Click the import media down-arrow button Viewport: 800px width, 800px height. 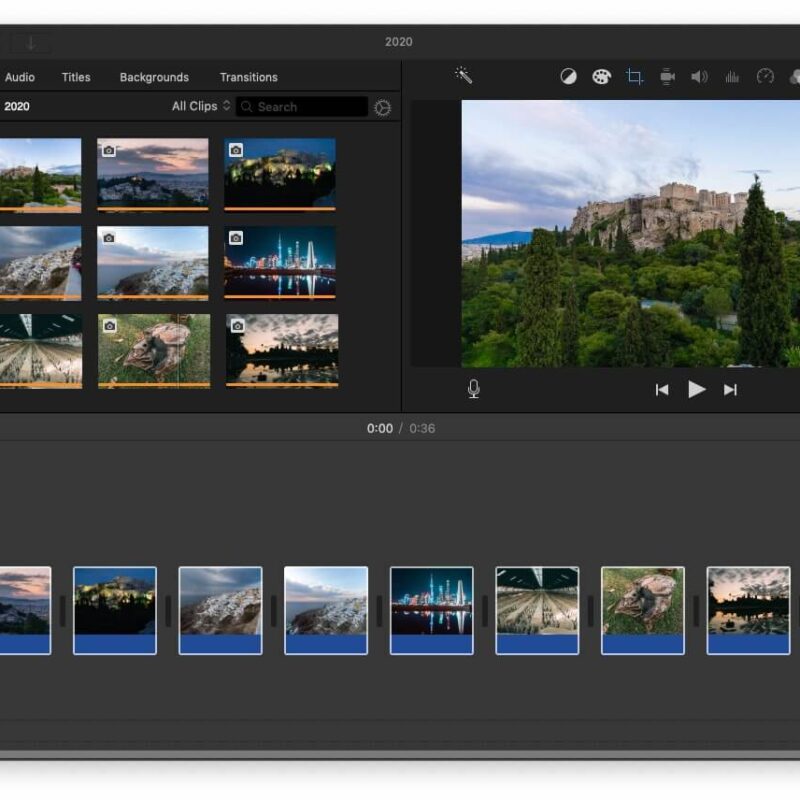[31, 43]
